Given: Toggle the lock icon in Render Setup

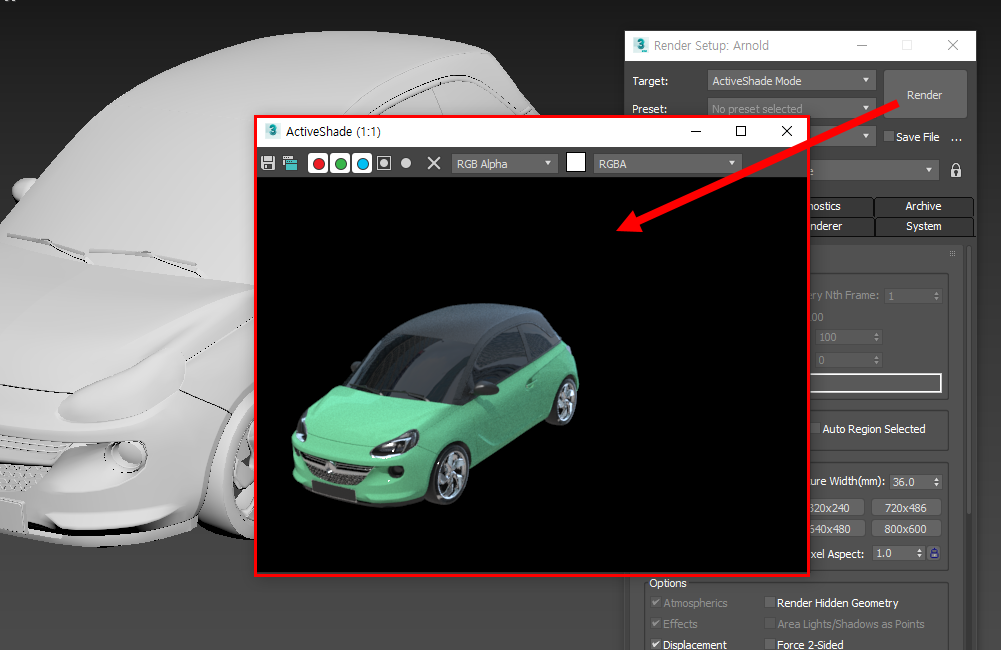Looking at the screenshot, I should (x=956, y=170).
